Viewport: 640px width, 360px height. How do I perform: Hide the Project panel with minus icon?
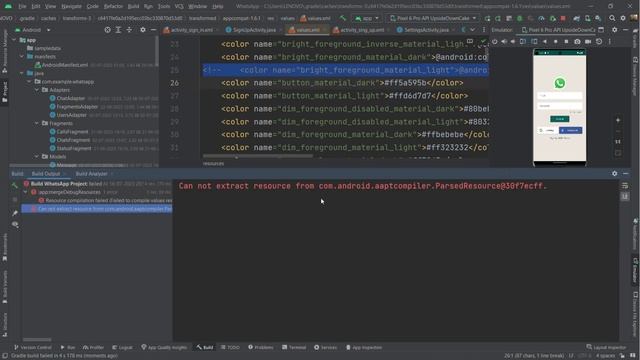coord(153,30)
